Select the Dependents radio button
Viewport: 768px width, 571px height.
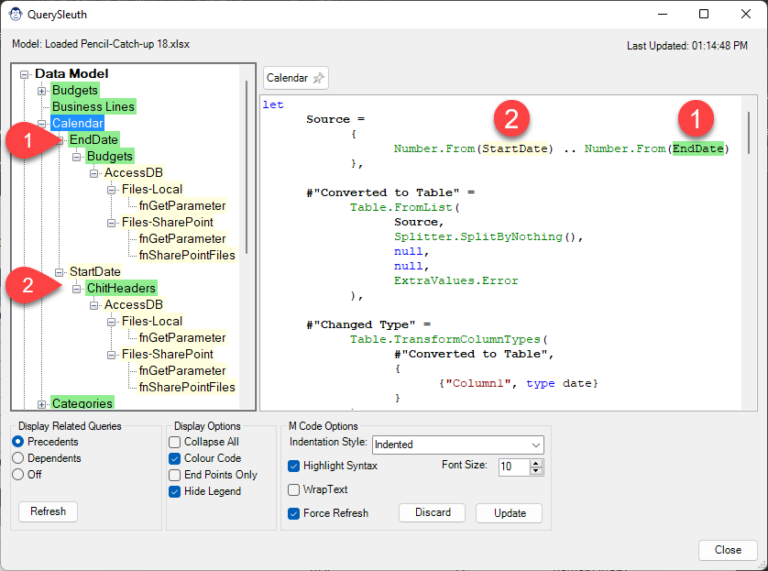[19, 458]
